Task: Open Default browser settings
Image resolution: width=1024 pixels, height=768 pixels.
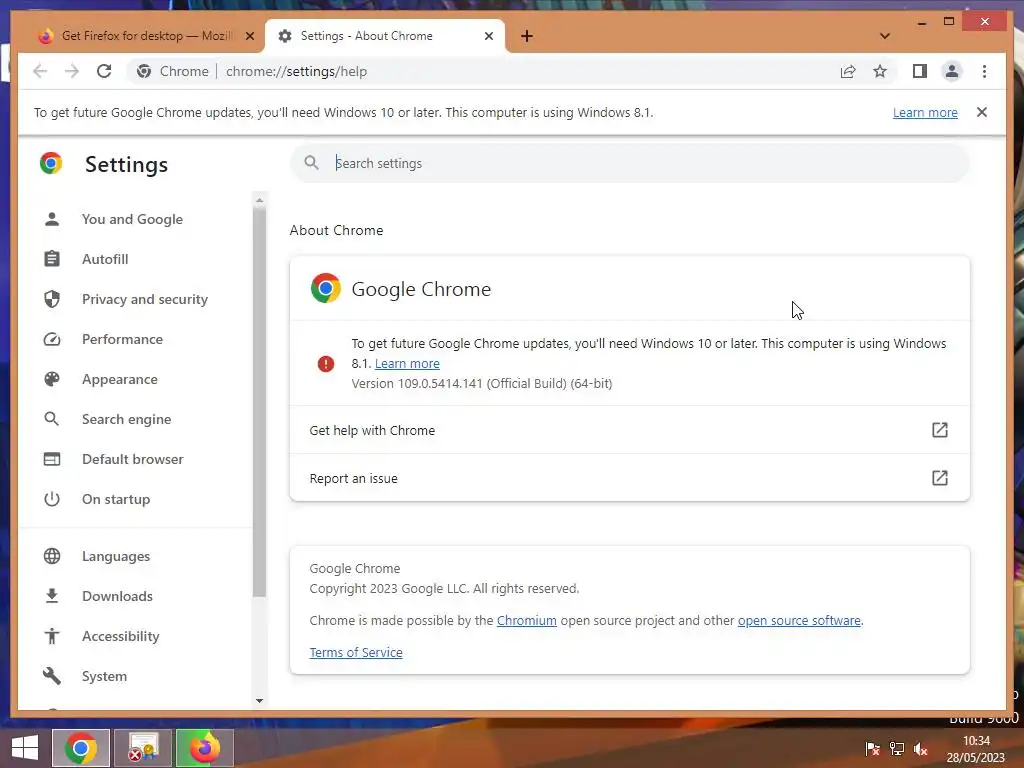Action: click(133, 459)
